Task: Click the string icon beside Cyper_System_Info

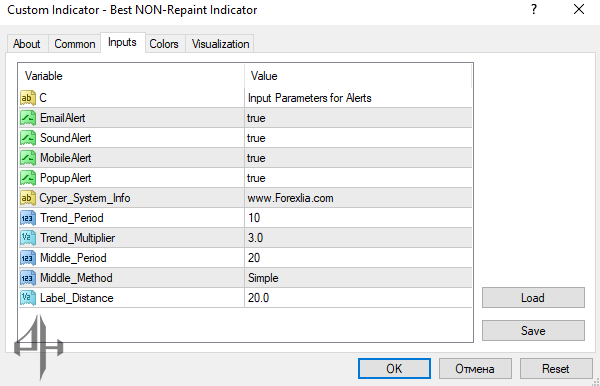Action: pyautogui.click(x=28, y=198)
